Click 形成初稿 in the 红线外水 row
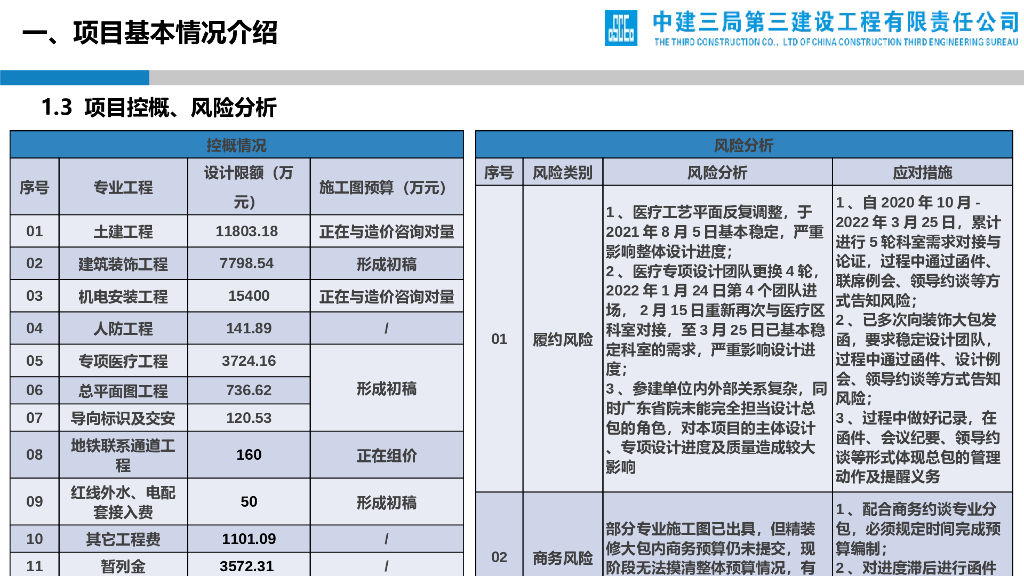This screenshot has width=1024, height=576. pos(387,502)
